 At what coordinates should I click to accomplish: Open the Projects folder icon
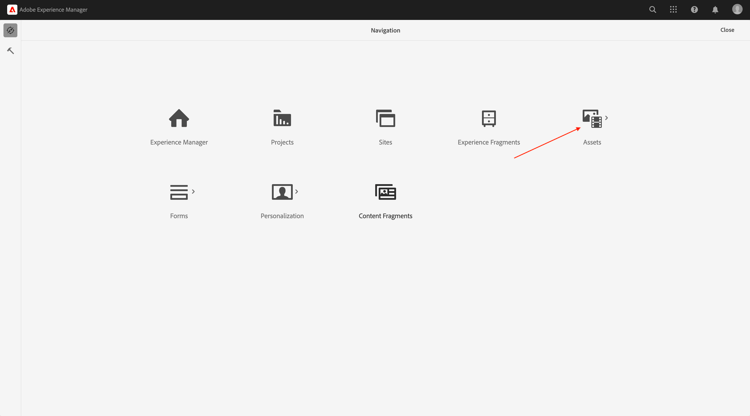282,118
